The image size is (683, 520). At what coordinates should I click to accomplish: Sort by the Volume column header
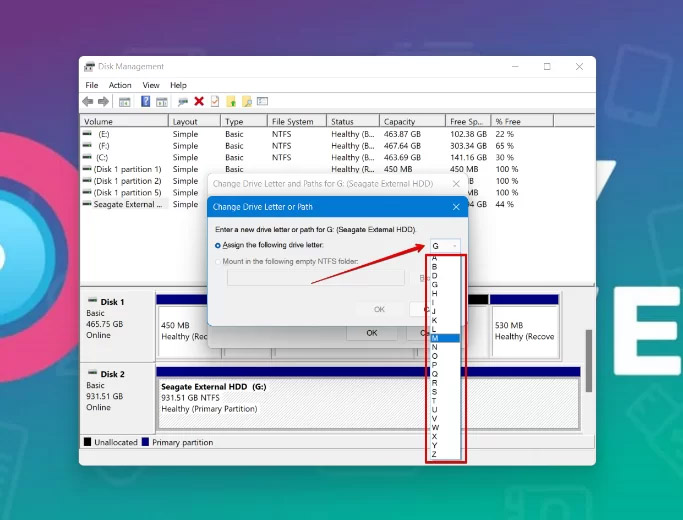tap(124, 122)
